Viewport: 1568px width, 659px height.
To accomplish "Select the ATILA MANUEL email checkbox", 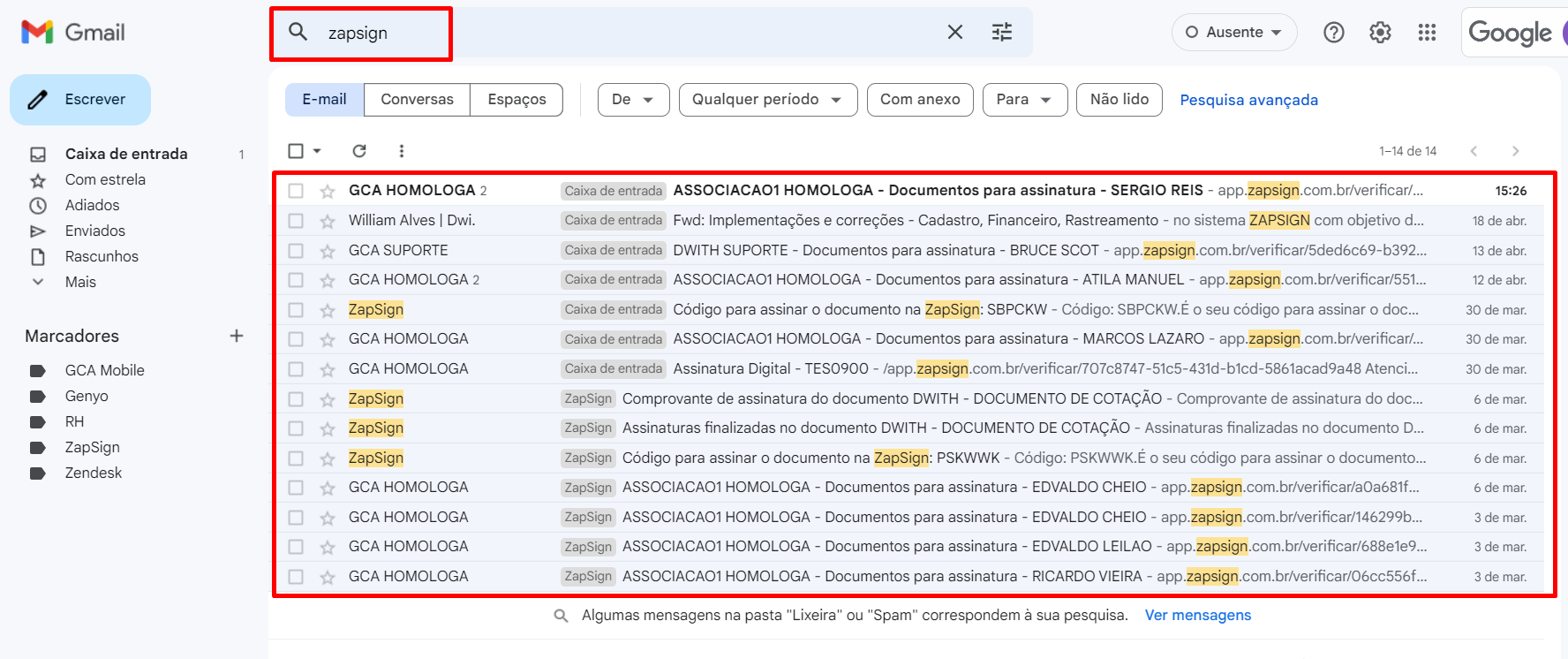I will click(296, 280).
